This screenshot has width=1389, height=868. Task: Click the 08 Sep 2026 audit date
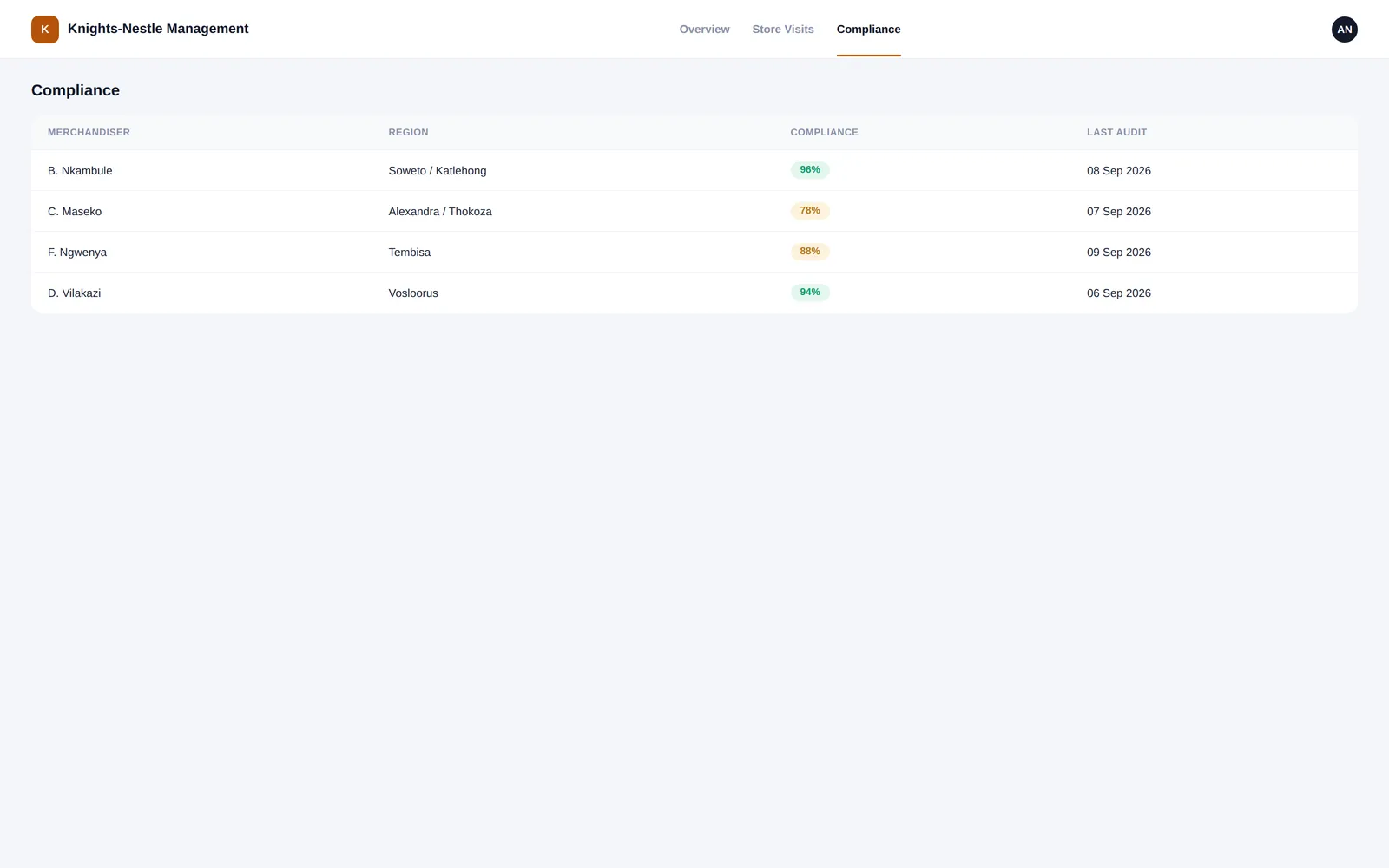pyautogui.click(x=1119, y=171)
